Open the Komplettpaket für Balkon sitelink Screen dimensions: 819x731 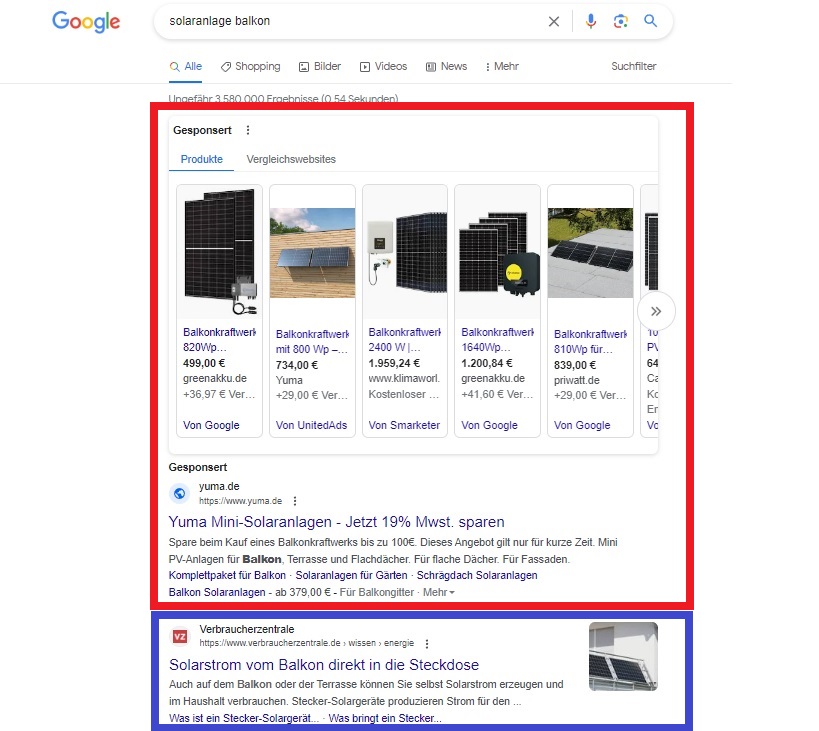point(227,575)
